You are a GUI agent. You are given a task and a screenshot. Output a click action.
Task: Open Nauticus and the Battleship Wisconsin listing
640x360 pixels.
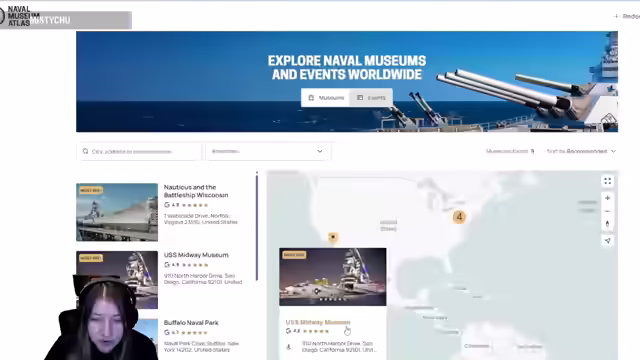click(196, 191)
